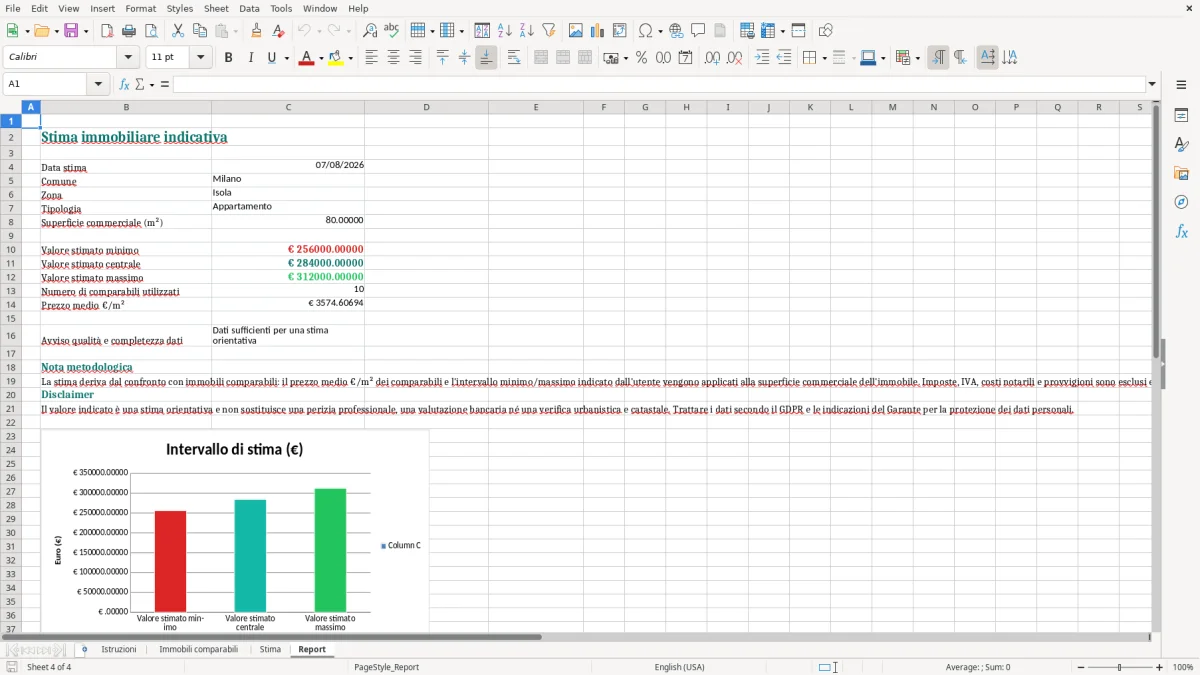Toggle Align Bottom vertical alignment
This screenshot has width=1200, height=675.
click(486, 58)
